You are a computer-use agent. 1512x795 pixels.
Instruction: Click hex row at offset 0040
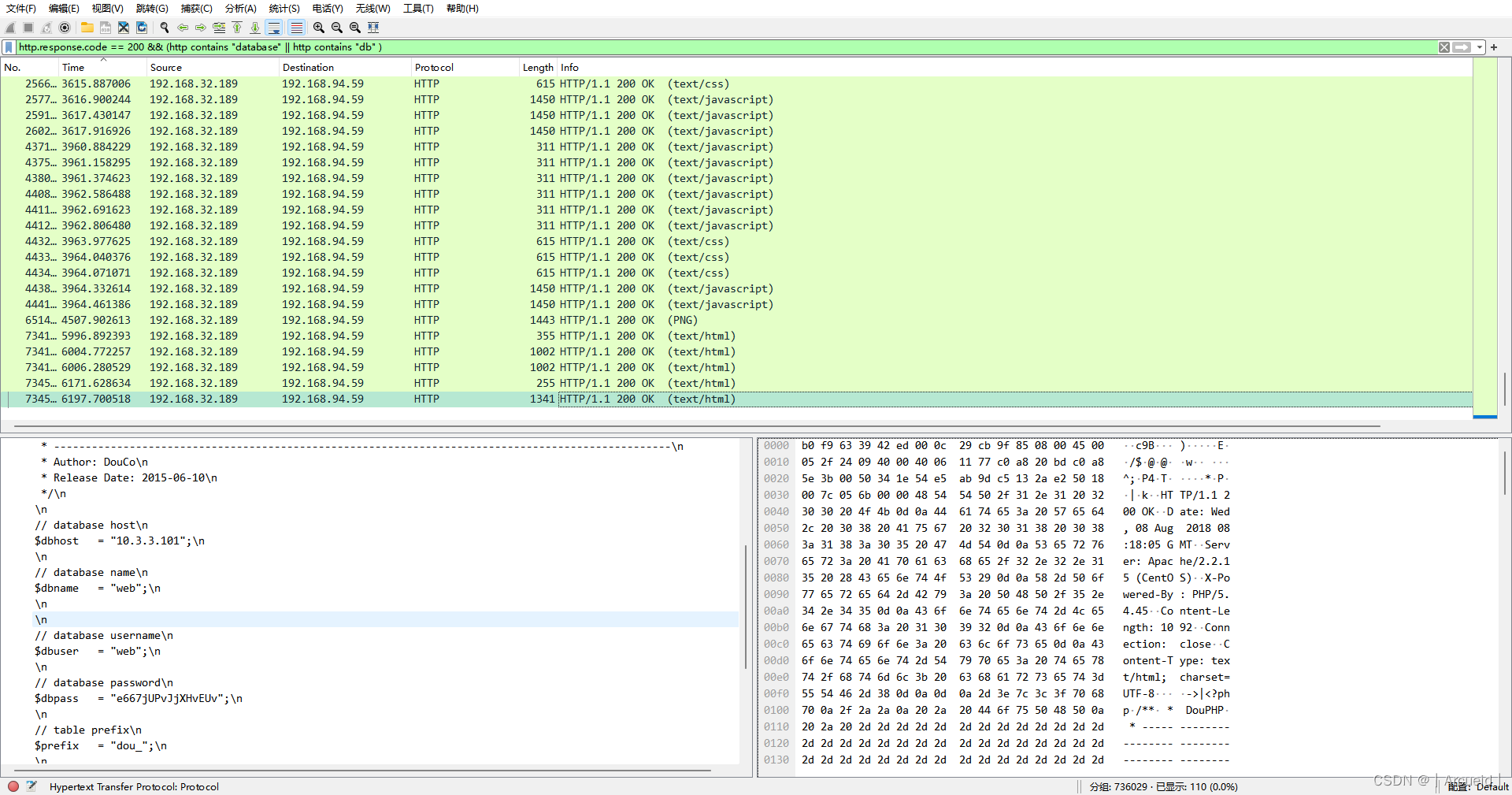tap(997, 512)
